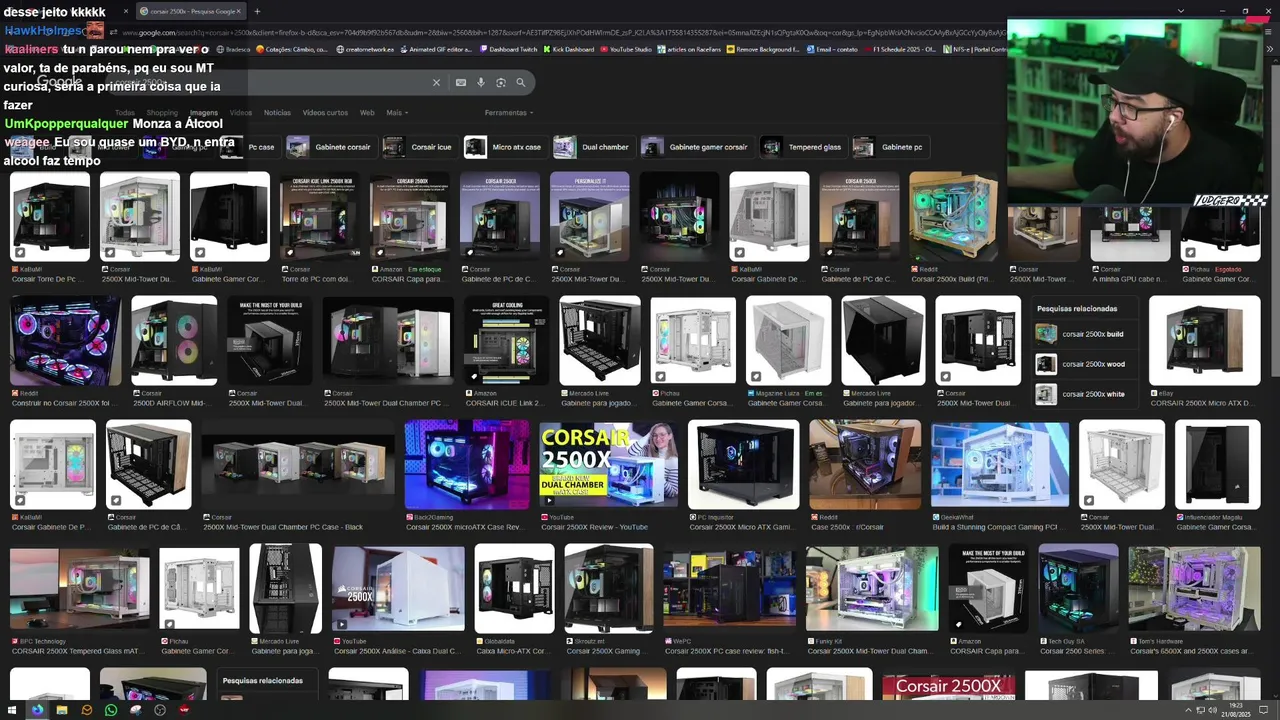The image size is (1280, 720).
Task: Open the Funky Kit 2500X Mid-Tower image
Action: click(872, 589)
